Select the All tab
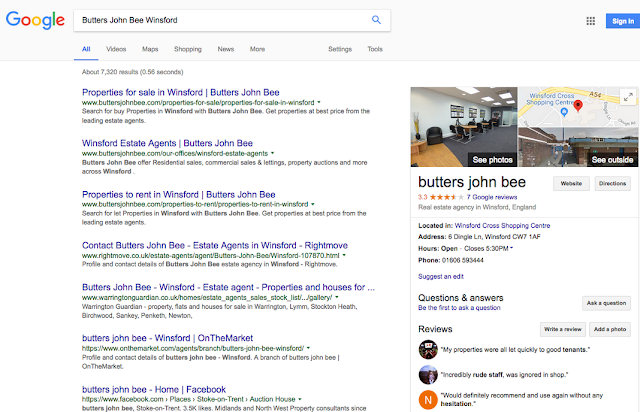 point(86,49)
